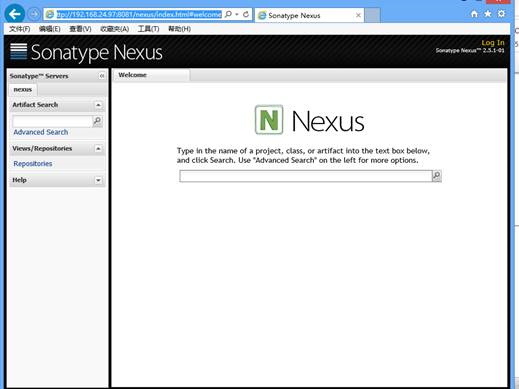Select the address bar URL field

(139, 14)
